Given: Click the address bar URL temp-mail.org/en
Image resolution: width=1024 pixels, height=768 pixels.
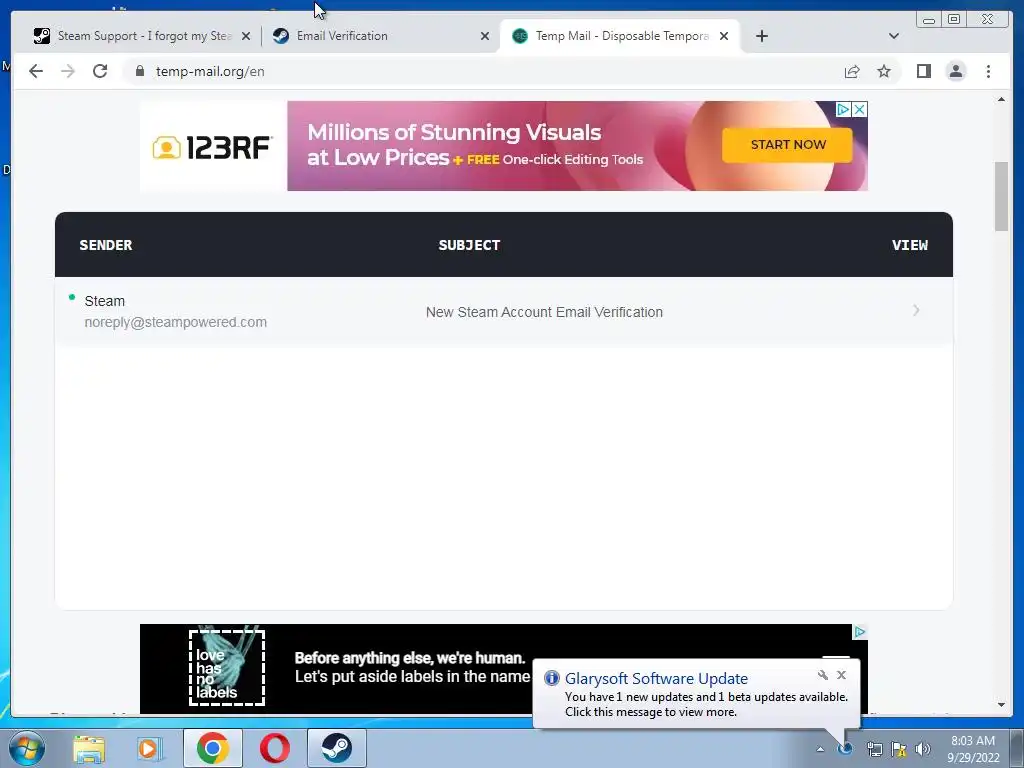Looking at the screenshot, I should [210, 72].
